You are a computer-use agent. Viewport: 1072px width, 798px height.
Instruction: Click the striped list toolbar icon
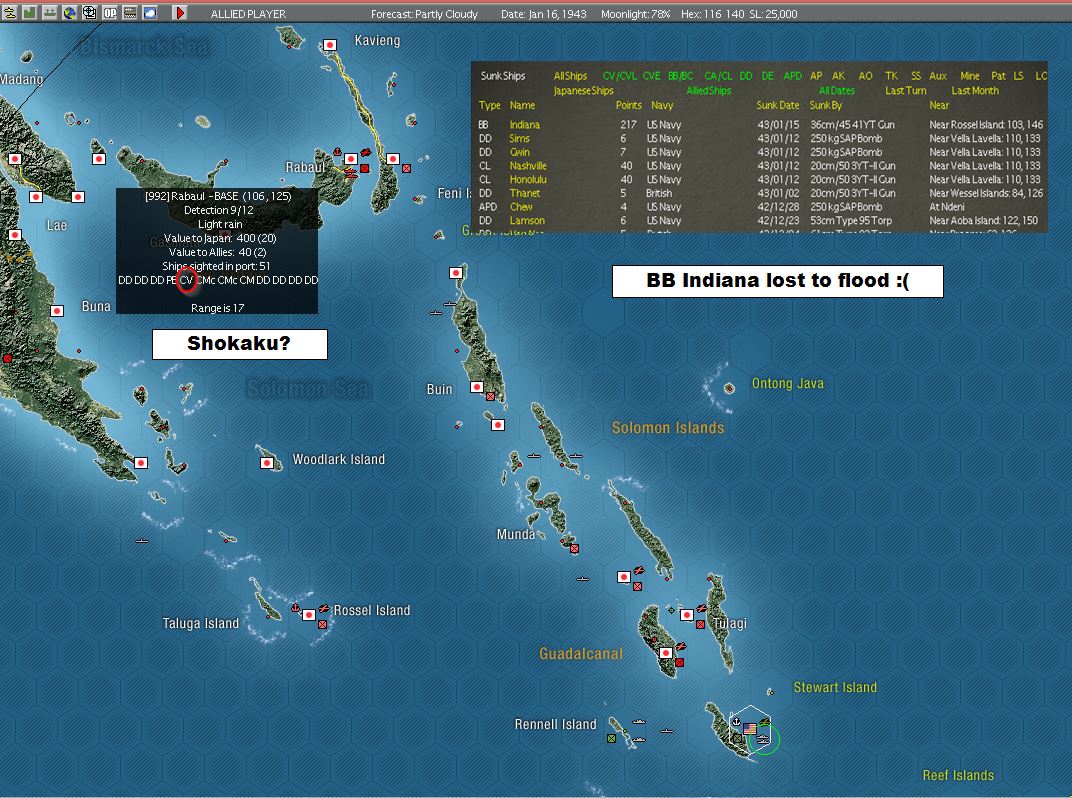point(129,12)
